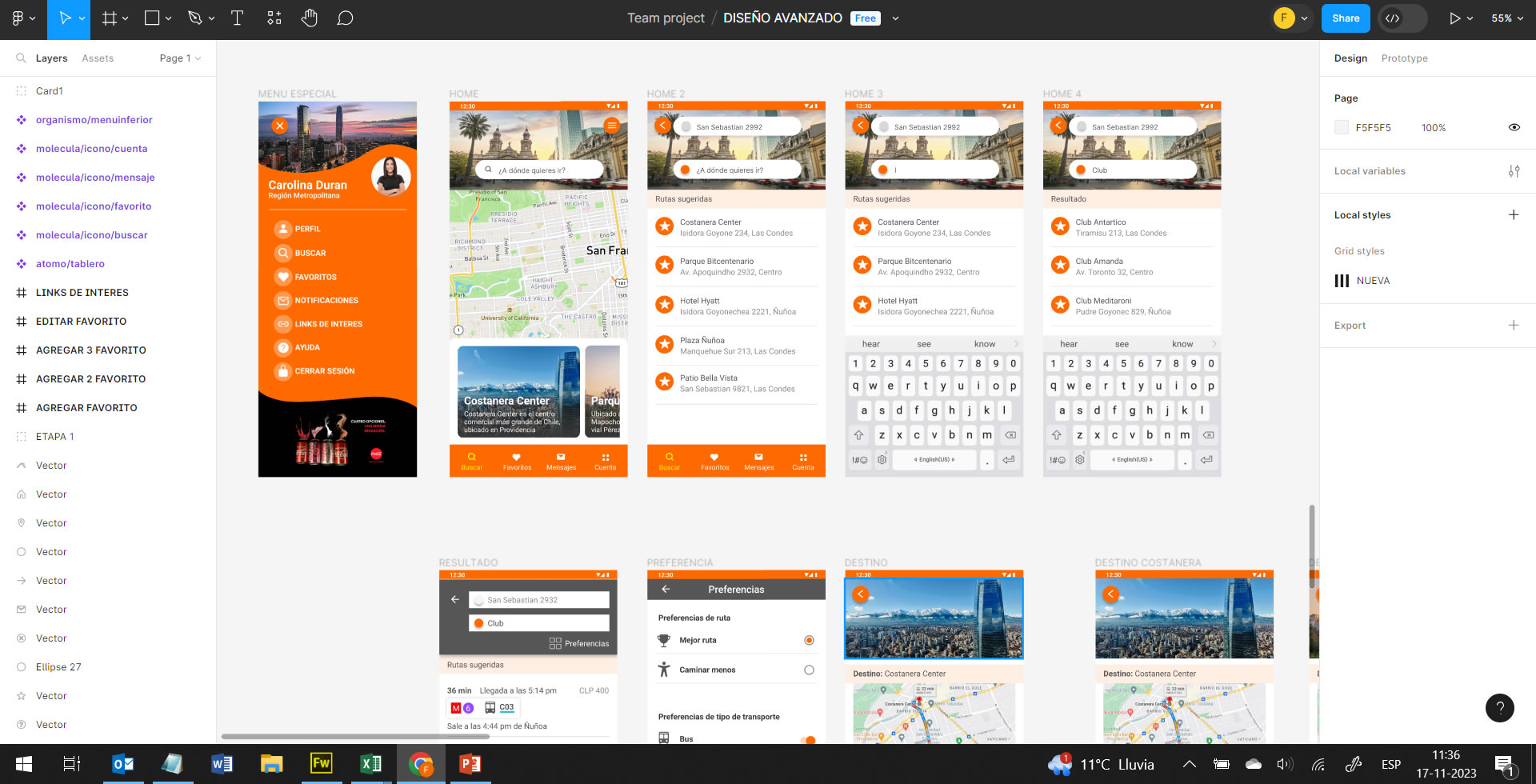The image size is (1536, 784).
Task: Toggle the Dev Mode switch
Action: point(1402,18)
